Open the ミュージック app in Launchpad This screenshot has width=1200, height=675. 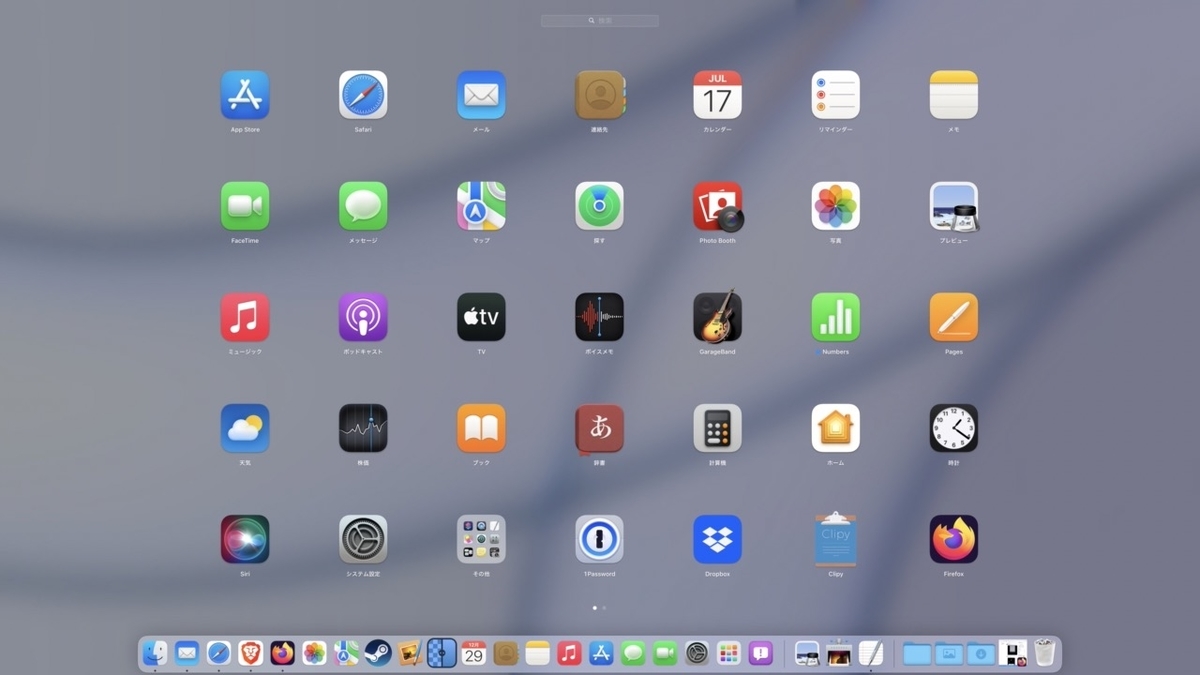[x=245, y=317]
